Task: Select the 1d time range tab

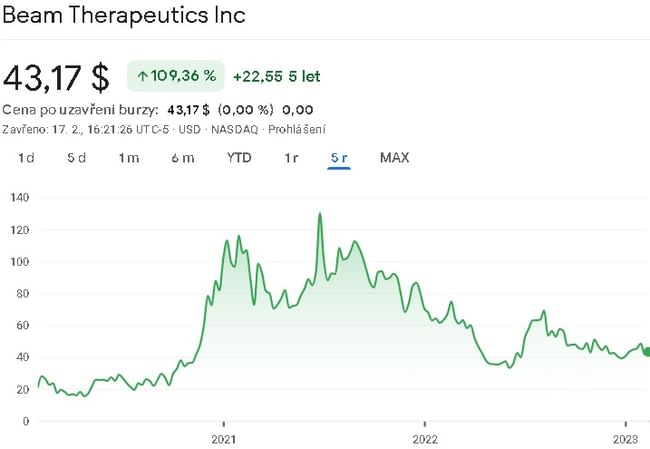Action: coord(27,158)
